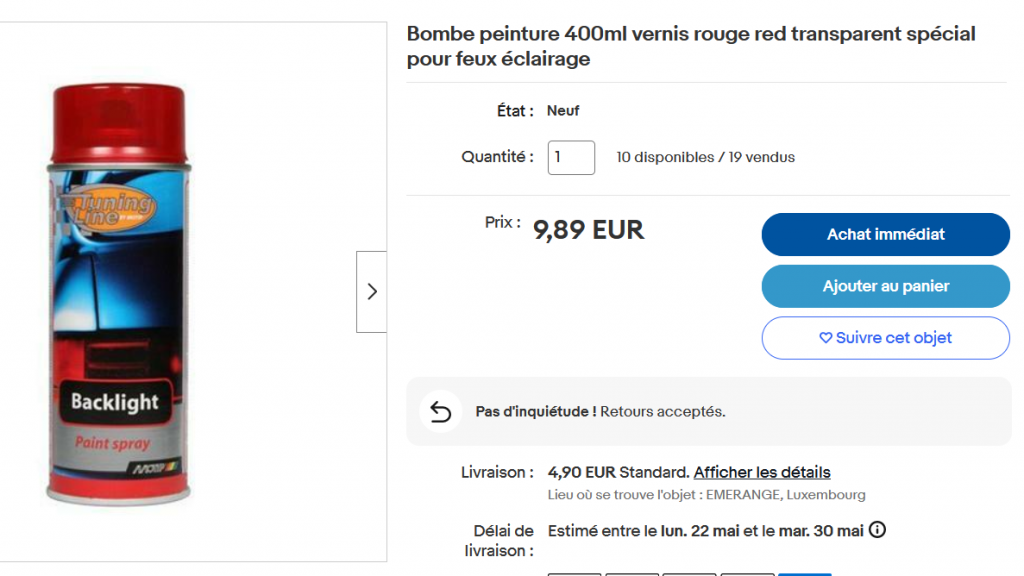The image size is (1024, 576).
Task: Click the heart icon to follow item
Action: [825, 338]
